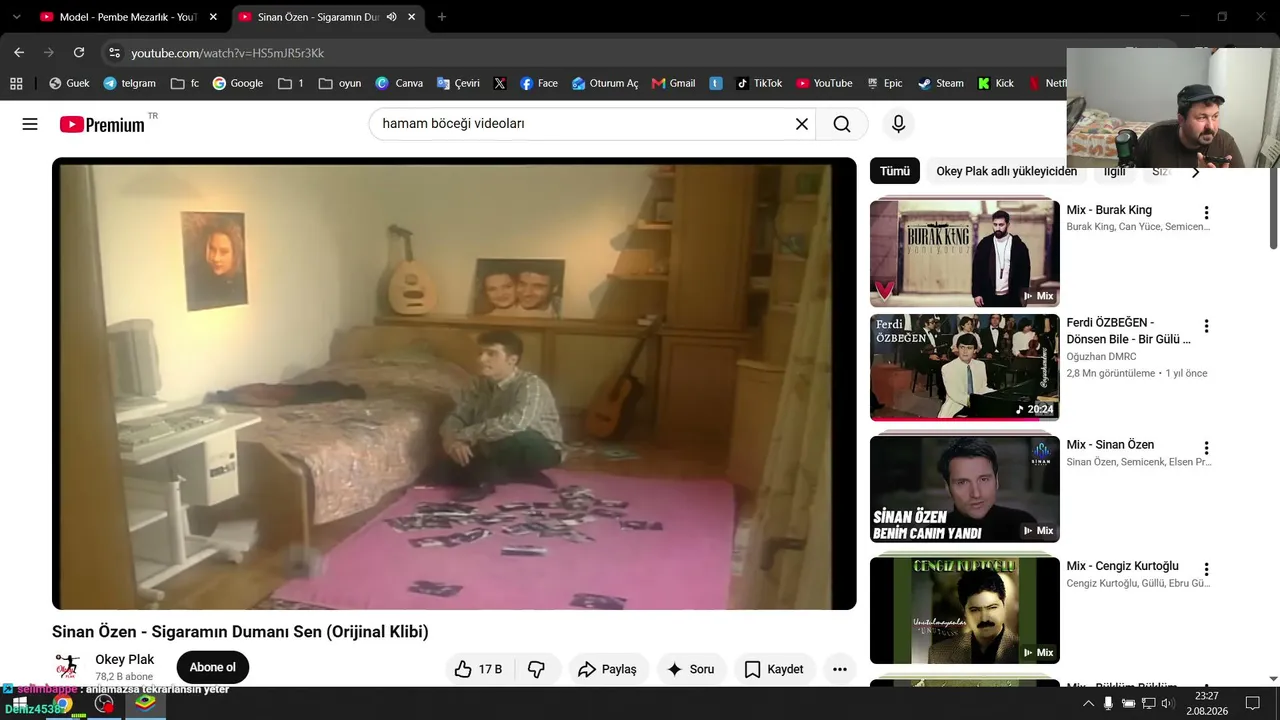Screen dimensions: 1280x720
Task: Open the TikTok bookmark
Action: click(x=759, y=83)
